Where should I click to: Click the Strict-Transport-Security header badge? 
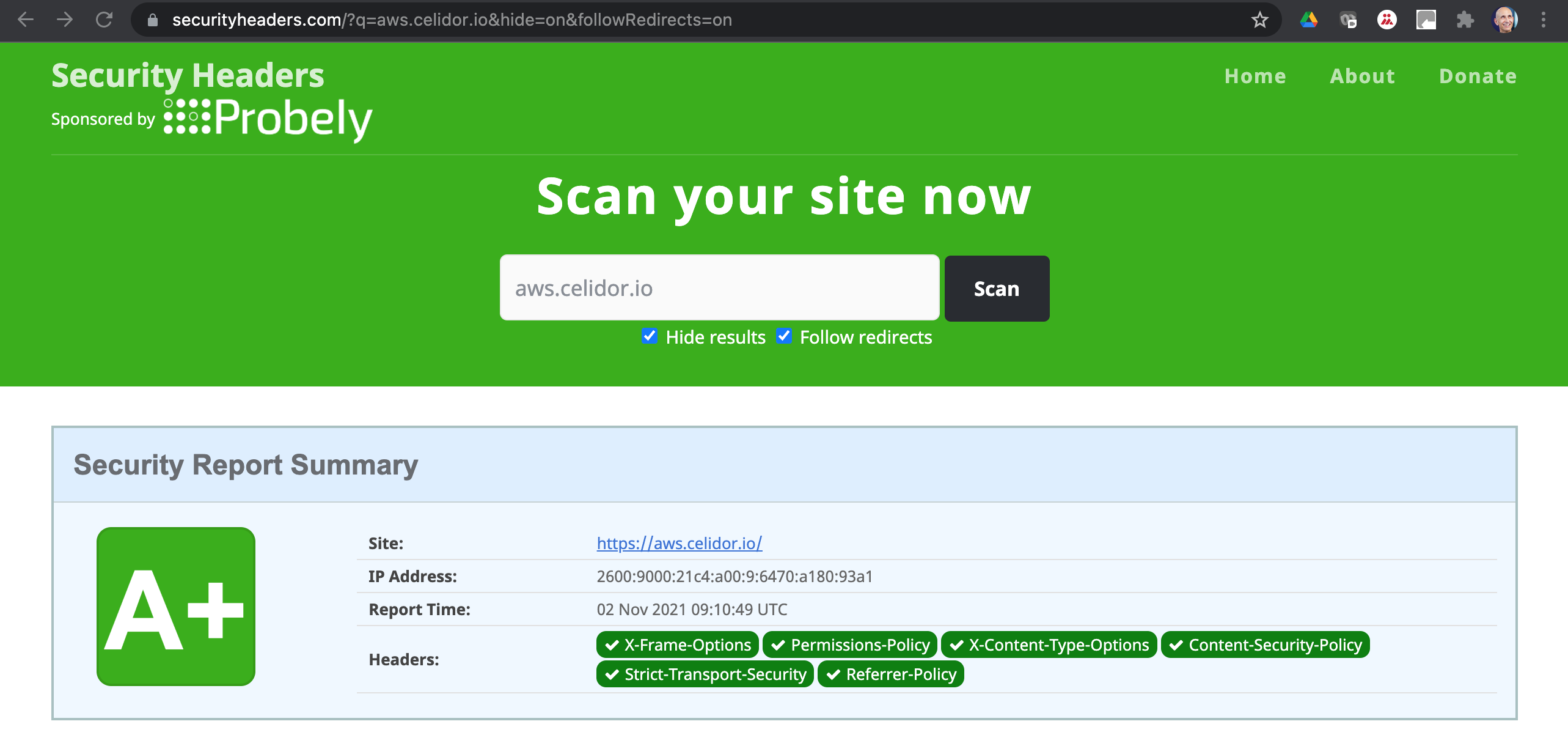(705, 674)
